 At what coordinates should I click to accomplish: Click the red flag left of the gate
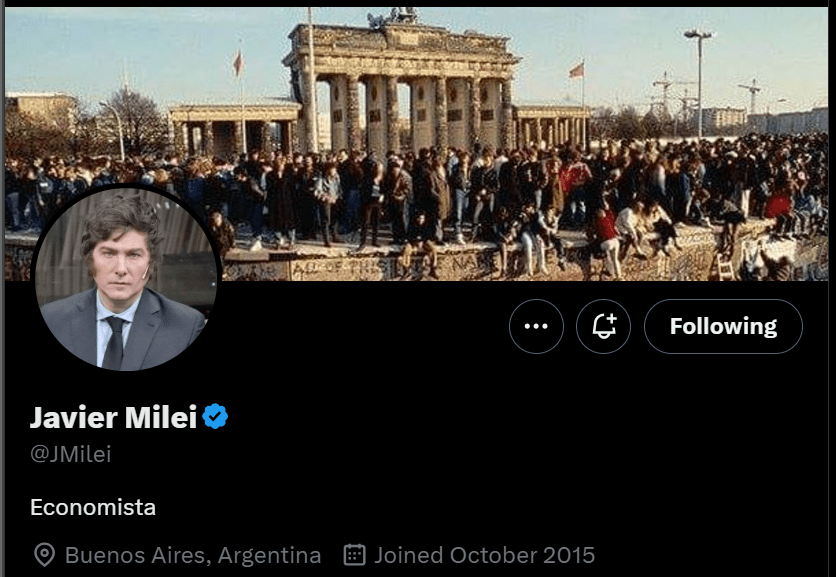coord(238,64)
